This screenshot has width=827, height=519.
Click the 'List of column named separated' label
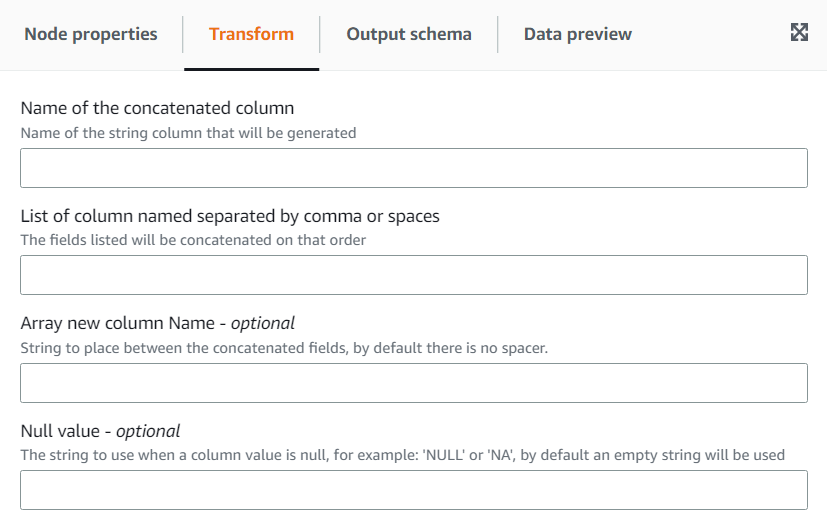(x=230, y=216)
